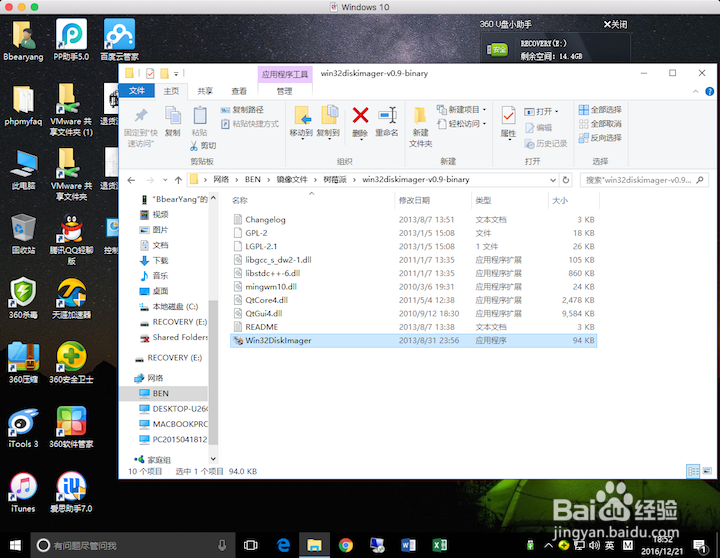
Task: Open Word from taskbar
Action: click(408, 545)
